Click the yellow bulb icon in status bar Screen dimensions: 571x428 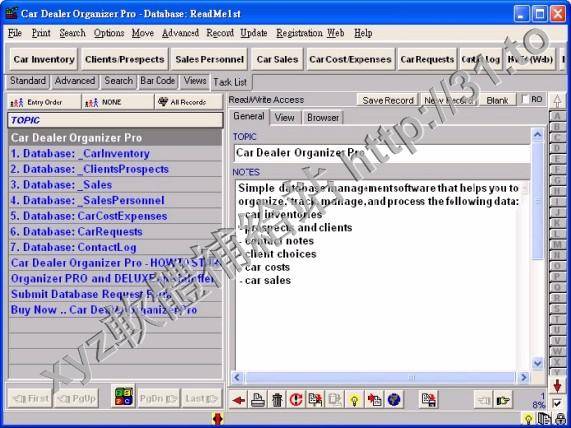click(x=528, y=419)
